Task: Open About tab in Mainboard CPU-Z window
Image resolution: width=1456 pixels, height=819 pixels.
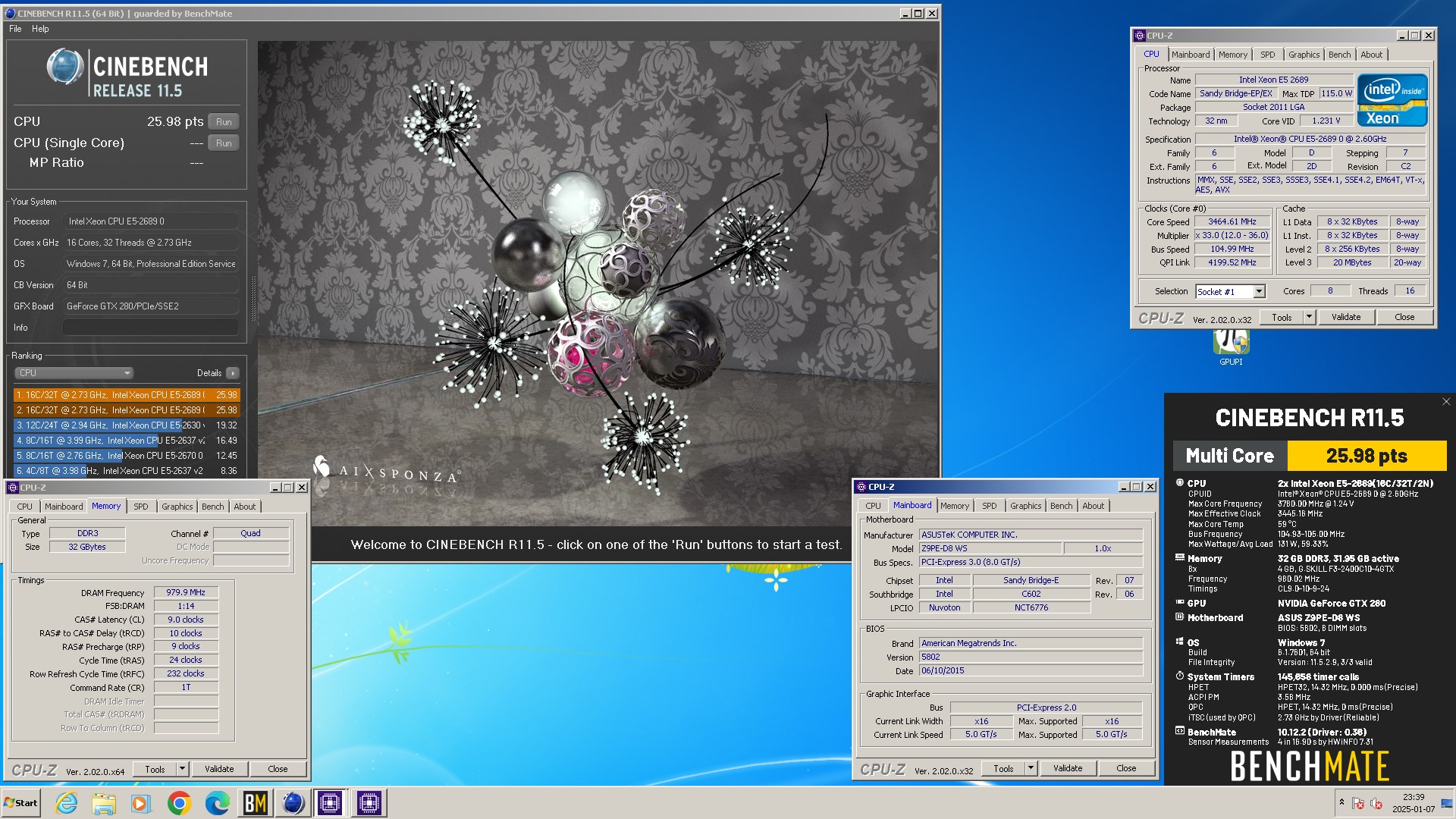Action: coord(1094,506)
